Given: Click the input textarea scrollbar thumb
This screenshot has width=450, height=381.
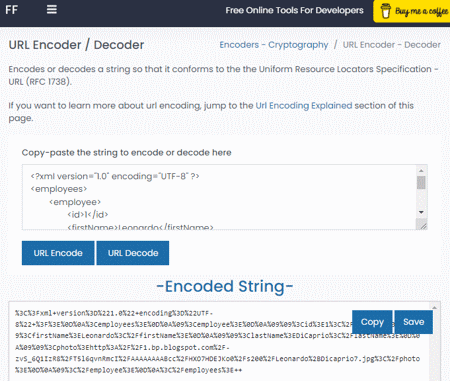Looking at the screenshot, I should pyautogui.click(x=421, y=183).
